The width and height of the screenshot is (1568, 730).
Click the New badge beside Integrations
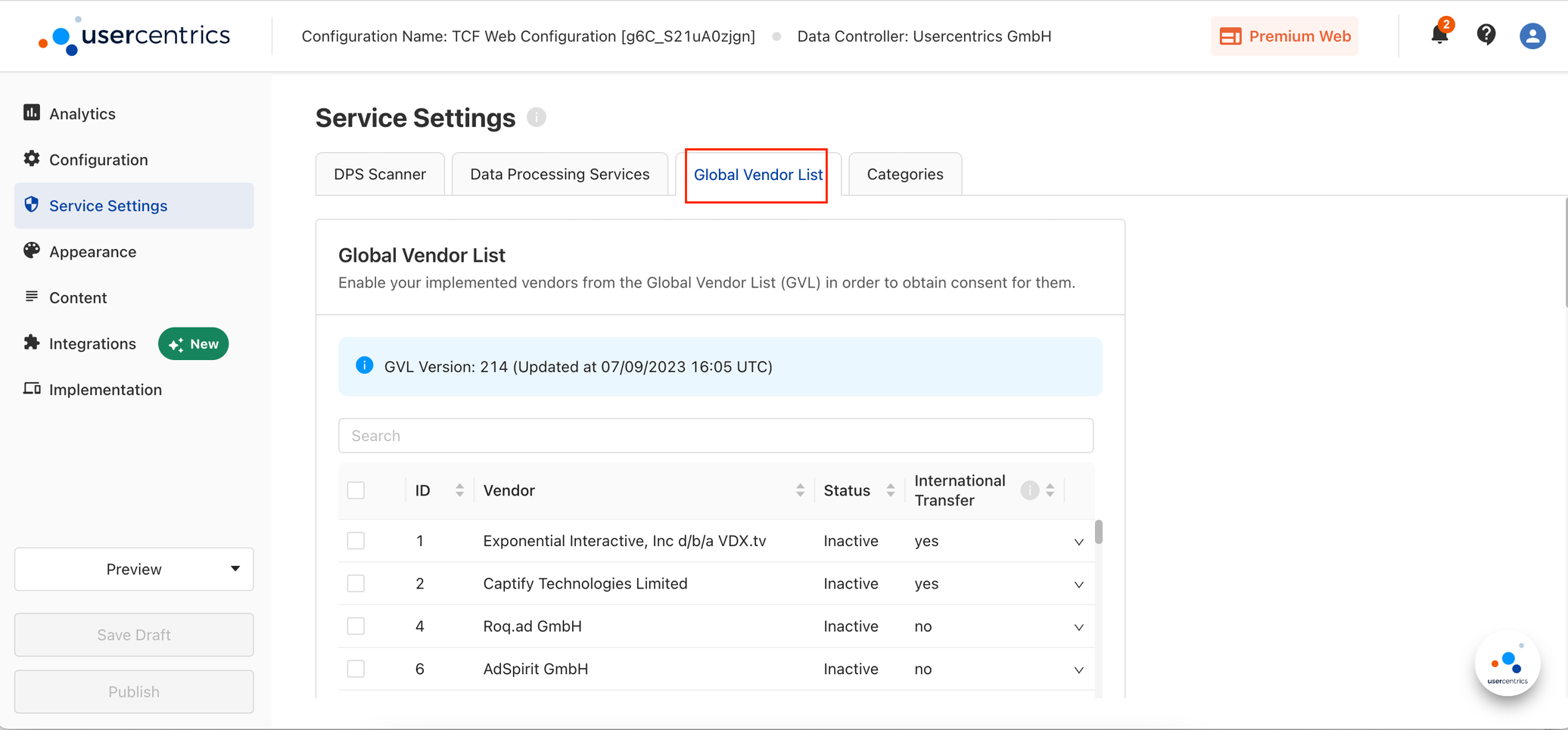193,343
